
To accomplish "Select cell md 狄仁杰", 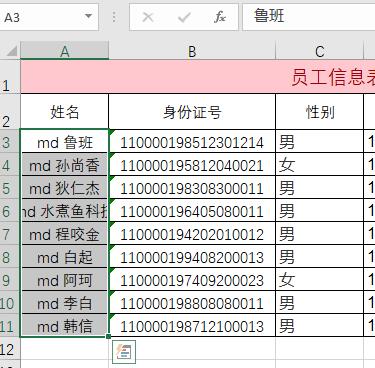I will tap(65, 188).
